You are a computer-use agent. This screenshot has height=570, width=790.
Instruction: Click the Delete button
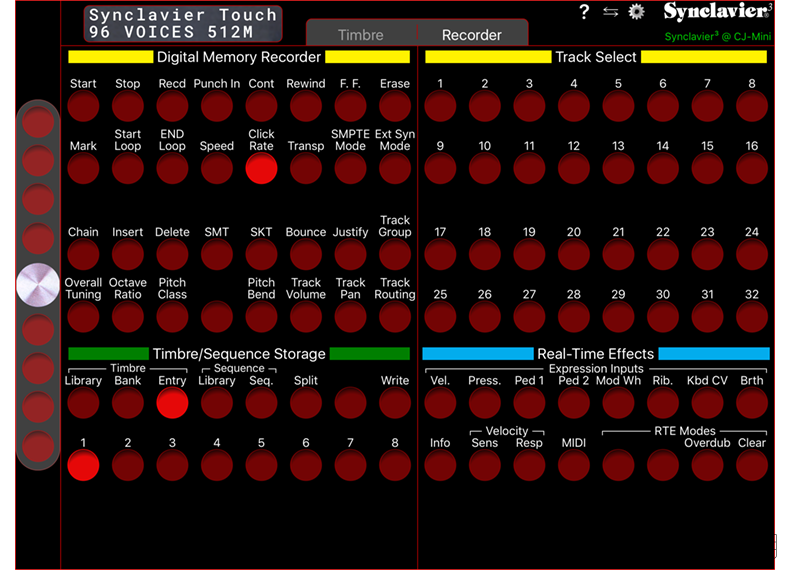click(x=172, y=254)
